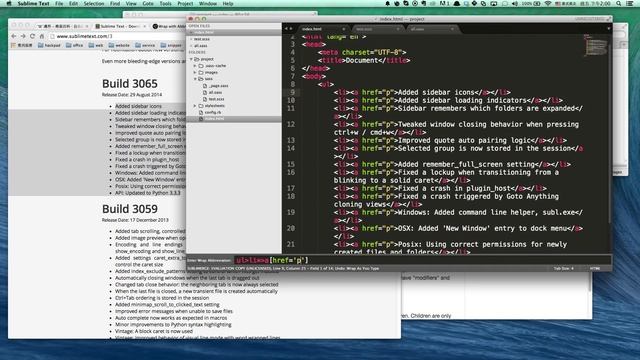Click browser forward arrow button
Image resolution: width=640 pixels, height=360 pixels.
pos(23,36)
